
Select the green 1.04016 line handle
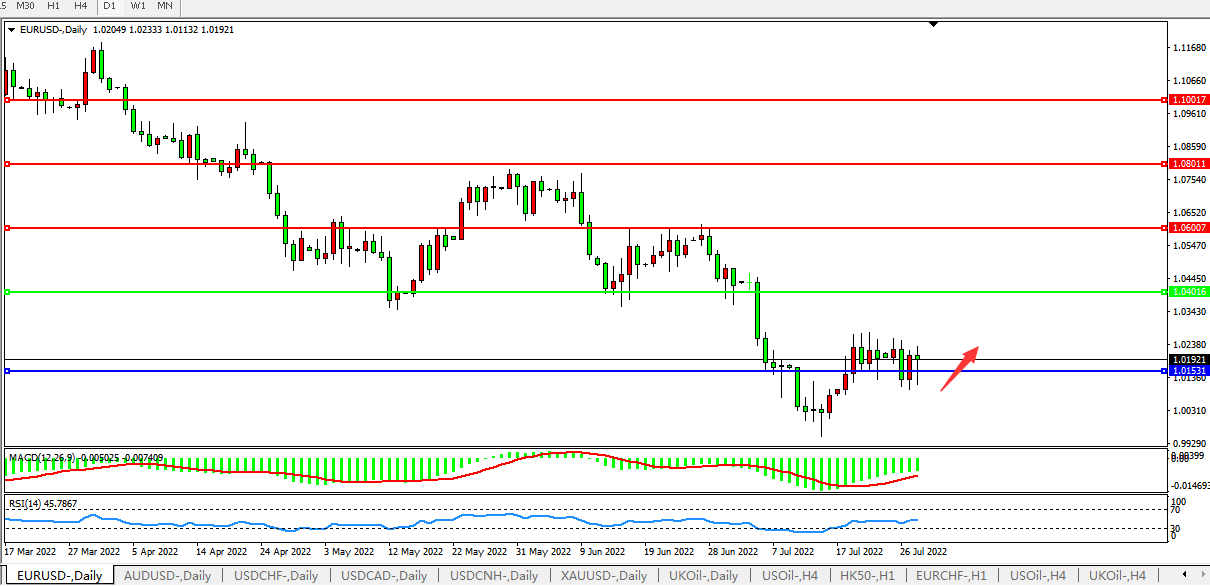coord(8,292)
